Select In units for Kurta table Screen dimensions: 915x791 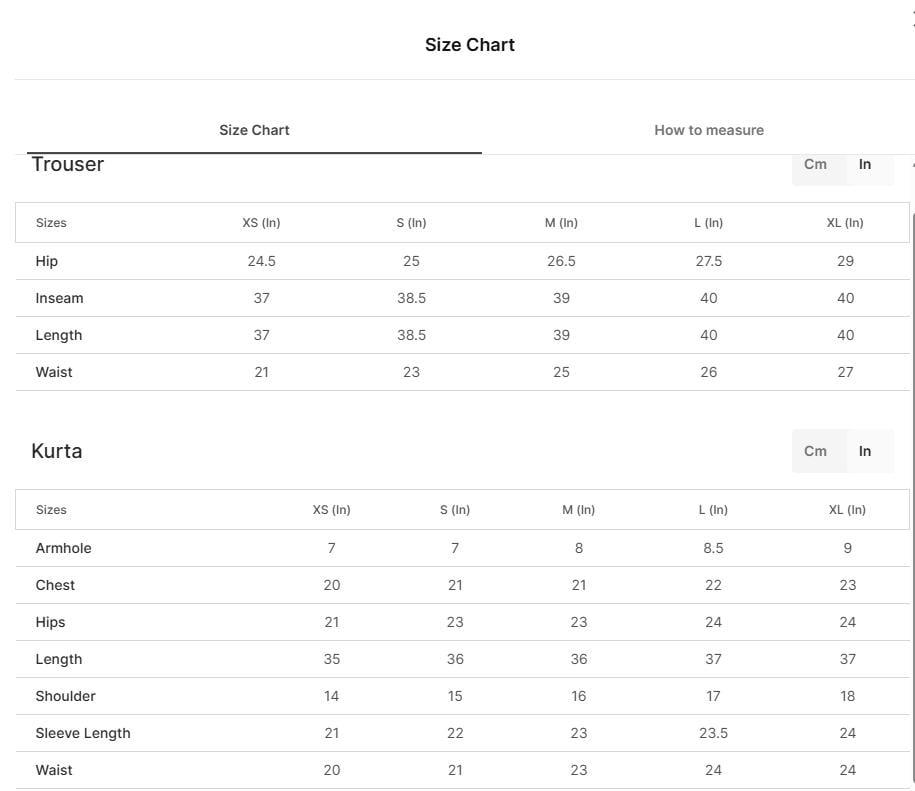coord(864,452)
